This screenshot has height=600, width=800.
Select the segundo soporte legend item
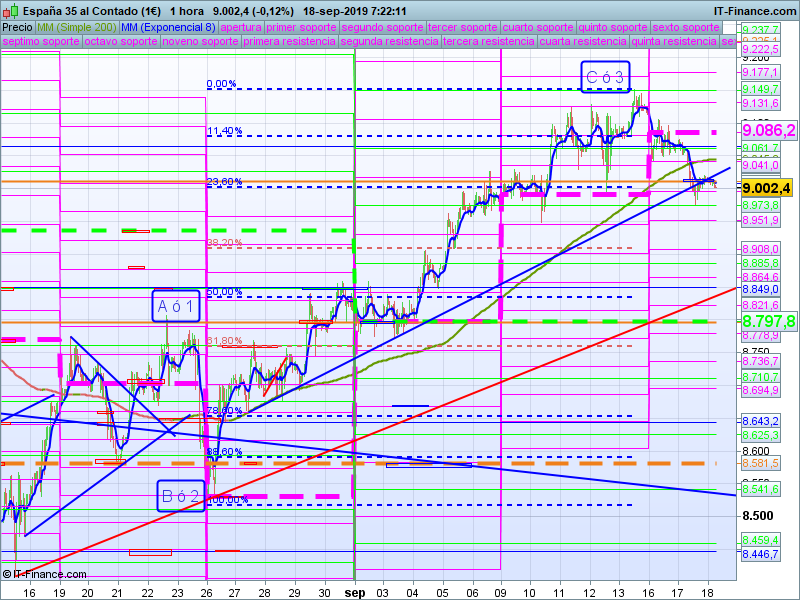(383, 27)
